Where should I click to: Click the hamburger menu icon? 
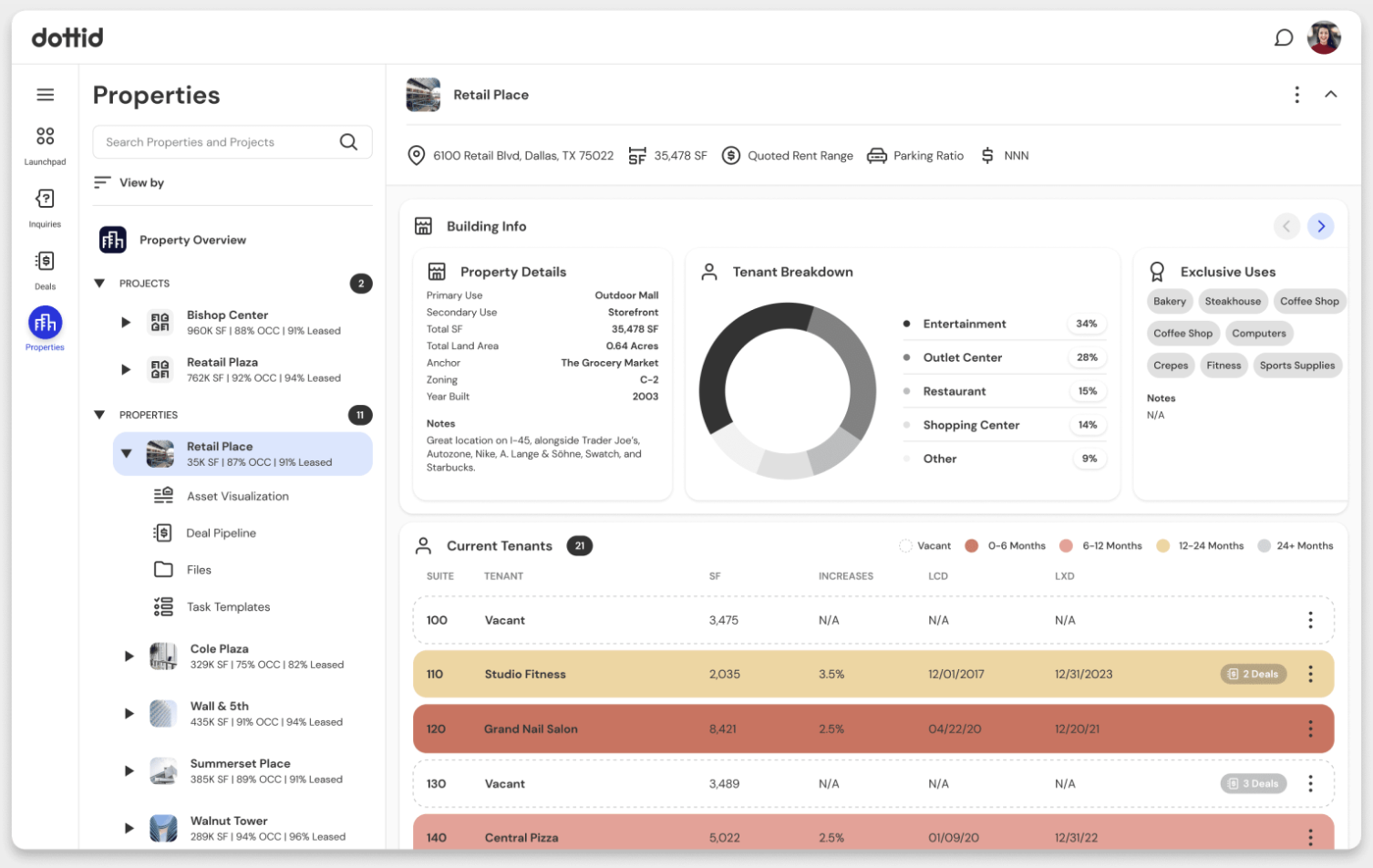(x=45, y=95)
